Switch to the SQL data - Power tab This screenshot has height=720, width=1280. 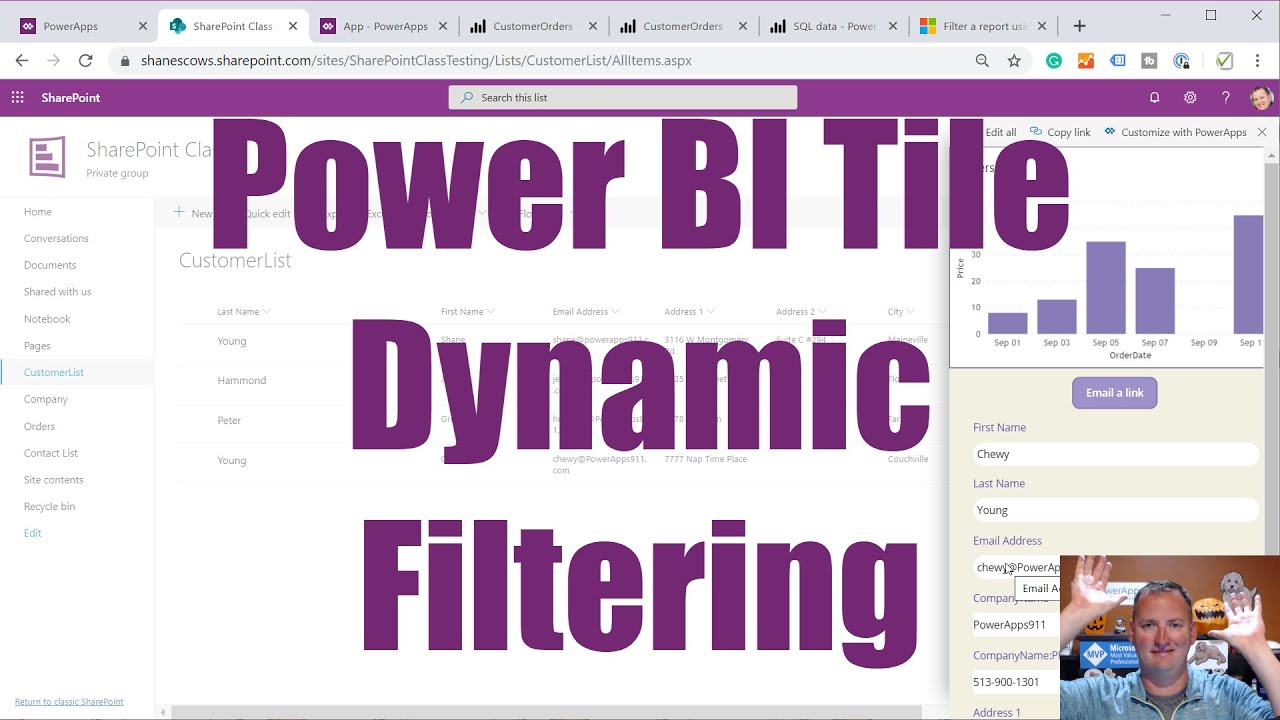(x=832, y=26)
